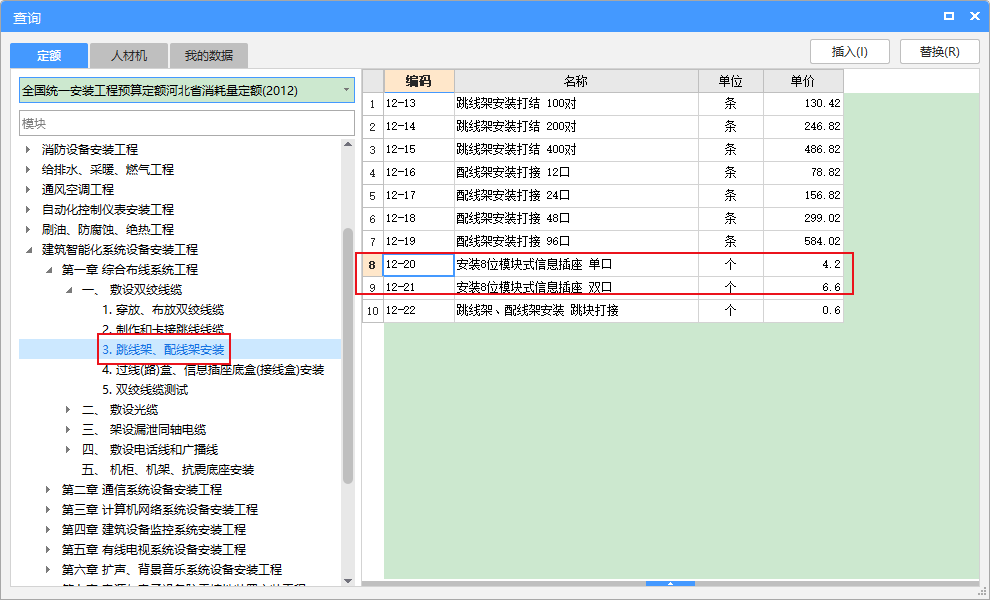Click tree scrollbar down arrow
Viewport: 990px width, 600px height.
point(348,581)
